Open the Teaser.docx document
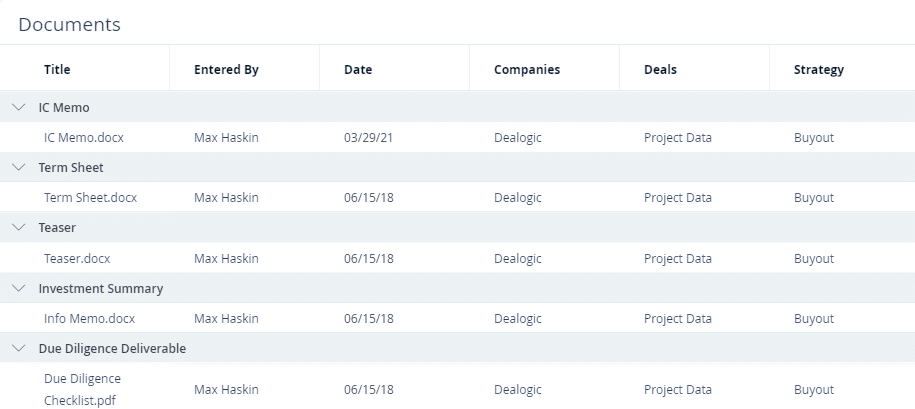This screenshot has width=915, height=409. point(77,258)
